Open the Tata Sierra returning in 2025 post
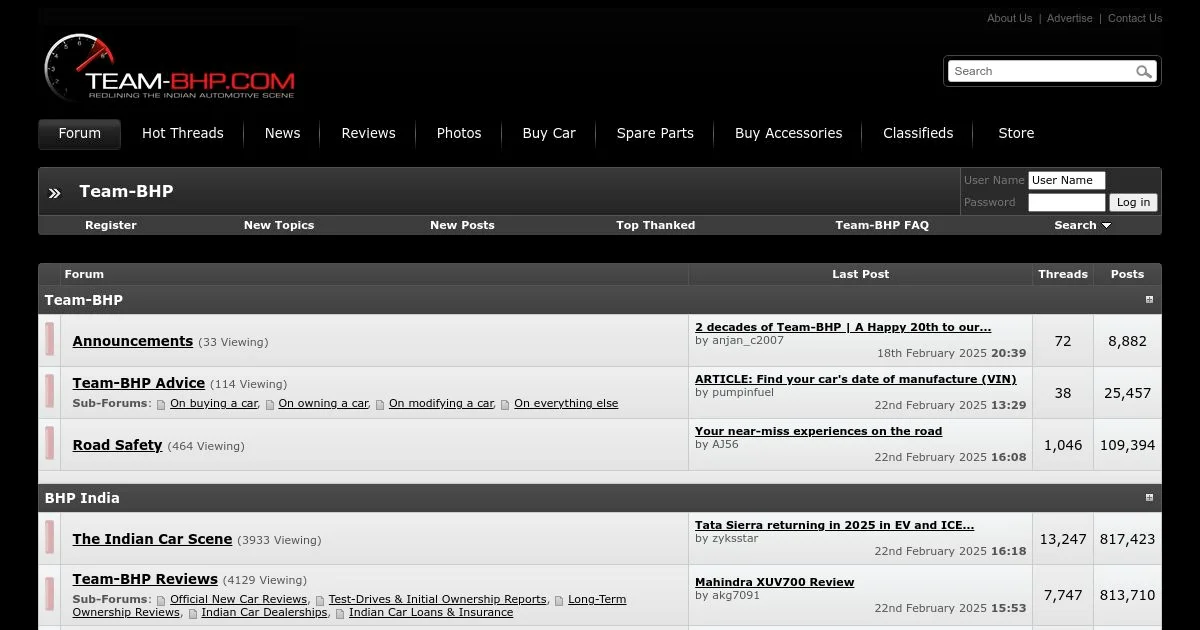This screenshot has width=1200, height=630. pyautogui.click(x=835, y=525)
